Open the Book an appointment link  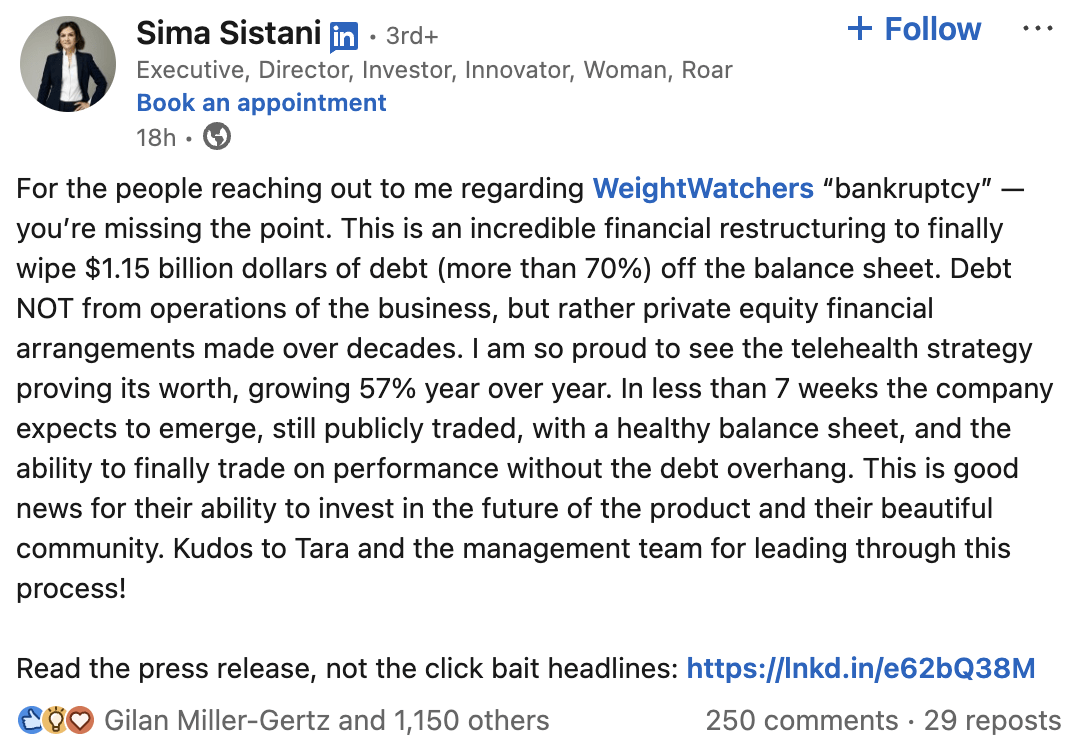tap(261, 103)
